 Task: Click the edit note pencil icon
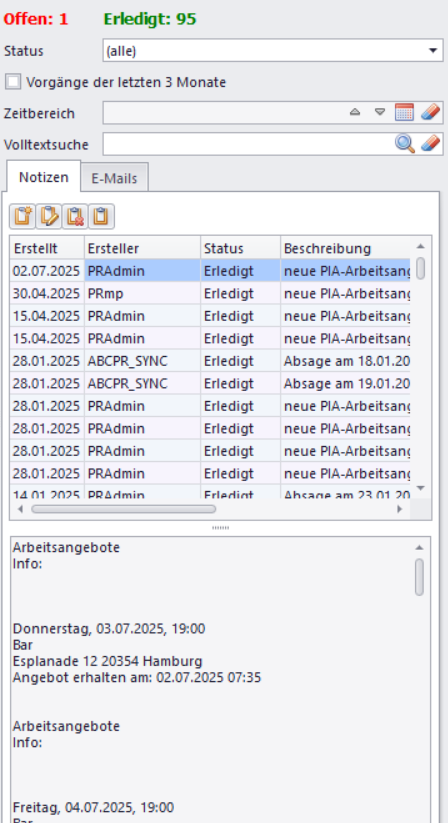(49, 216)
